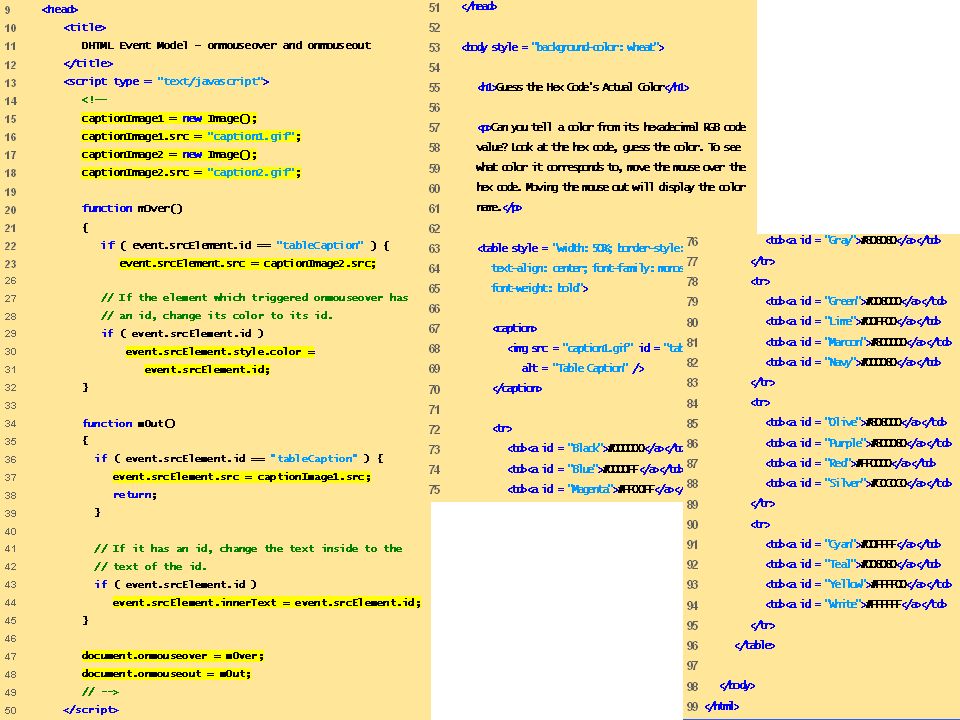
Task: Click the HTML comment opener "<!--" on line 14
Action: 94,99
